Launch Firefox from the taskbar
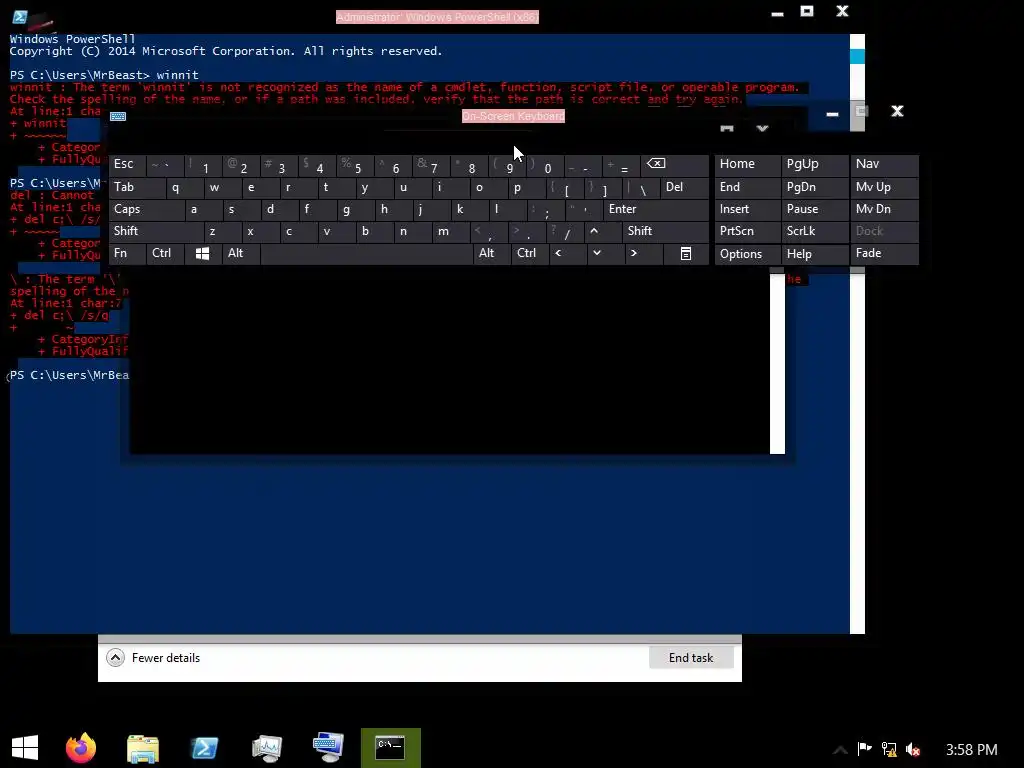The height and width of the screenshot is (768, 1024). click(81, 748)
